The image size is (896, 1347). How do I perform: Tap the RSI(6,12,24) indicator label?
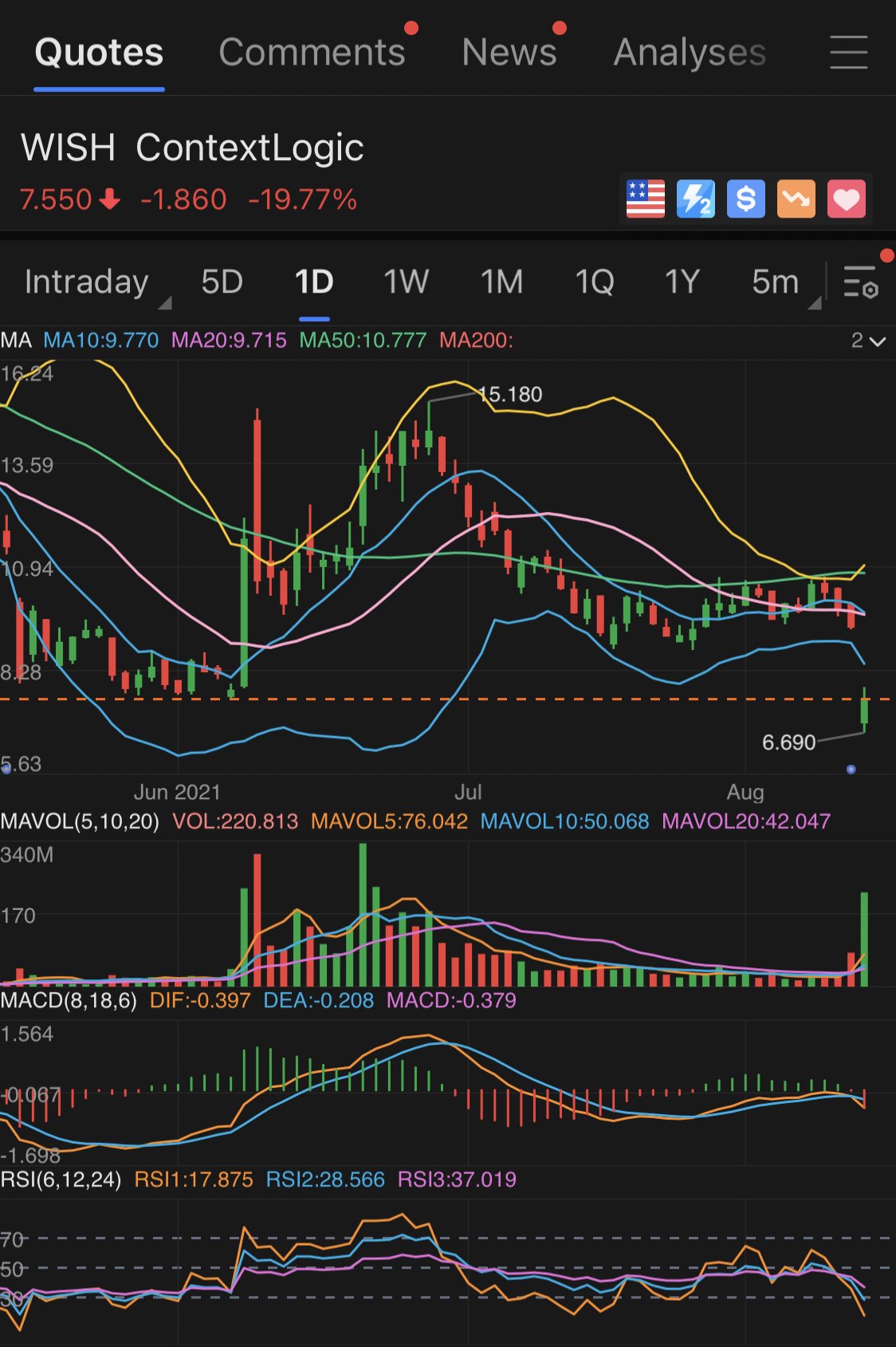coord(61,1180)
